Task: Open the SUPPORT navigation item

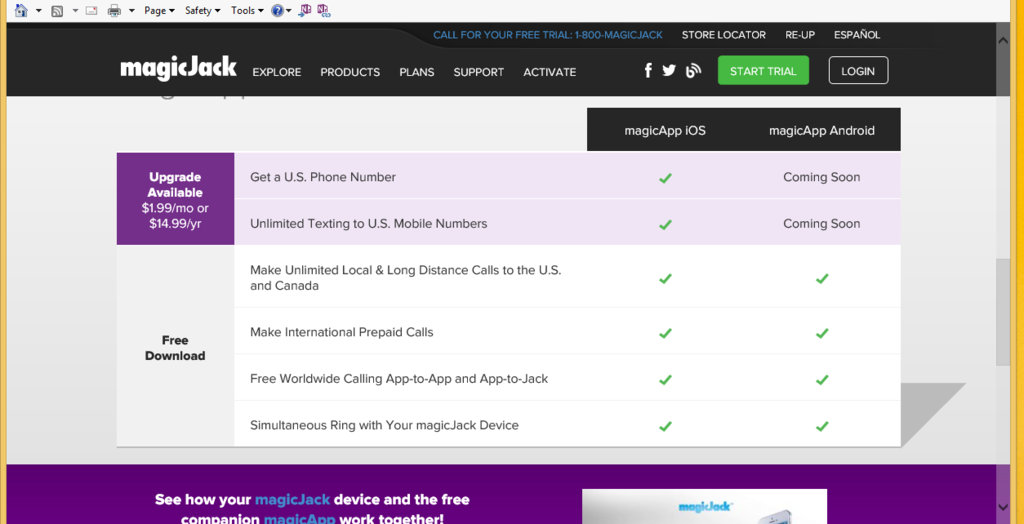Action: (479, 73)
